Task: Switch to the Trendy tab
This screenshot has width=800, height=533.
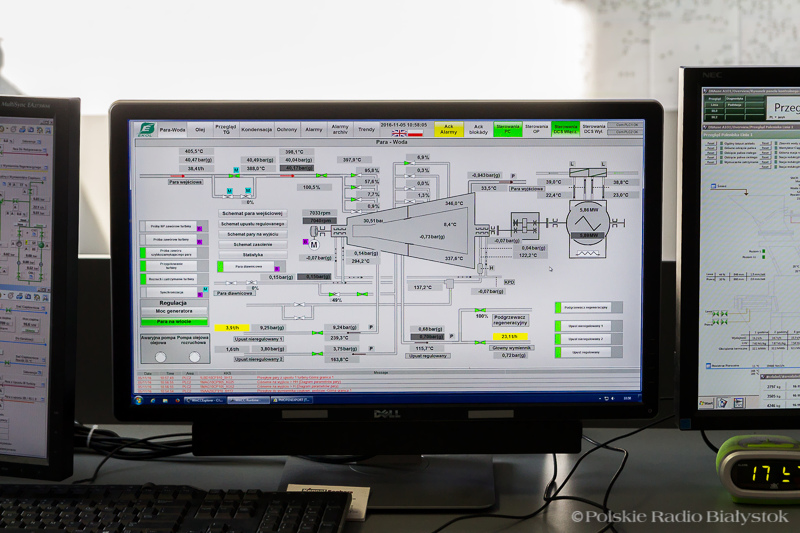Action: (366, 128)
